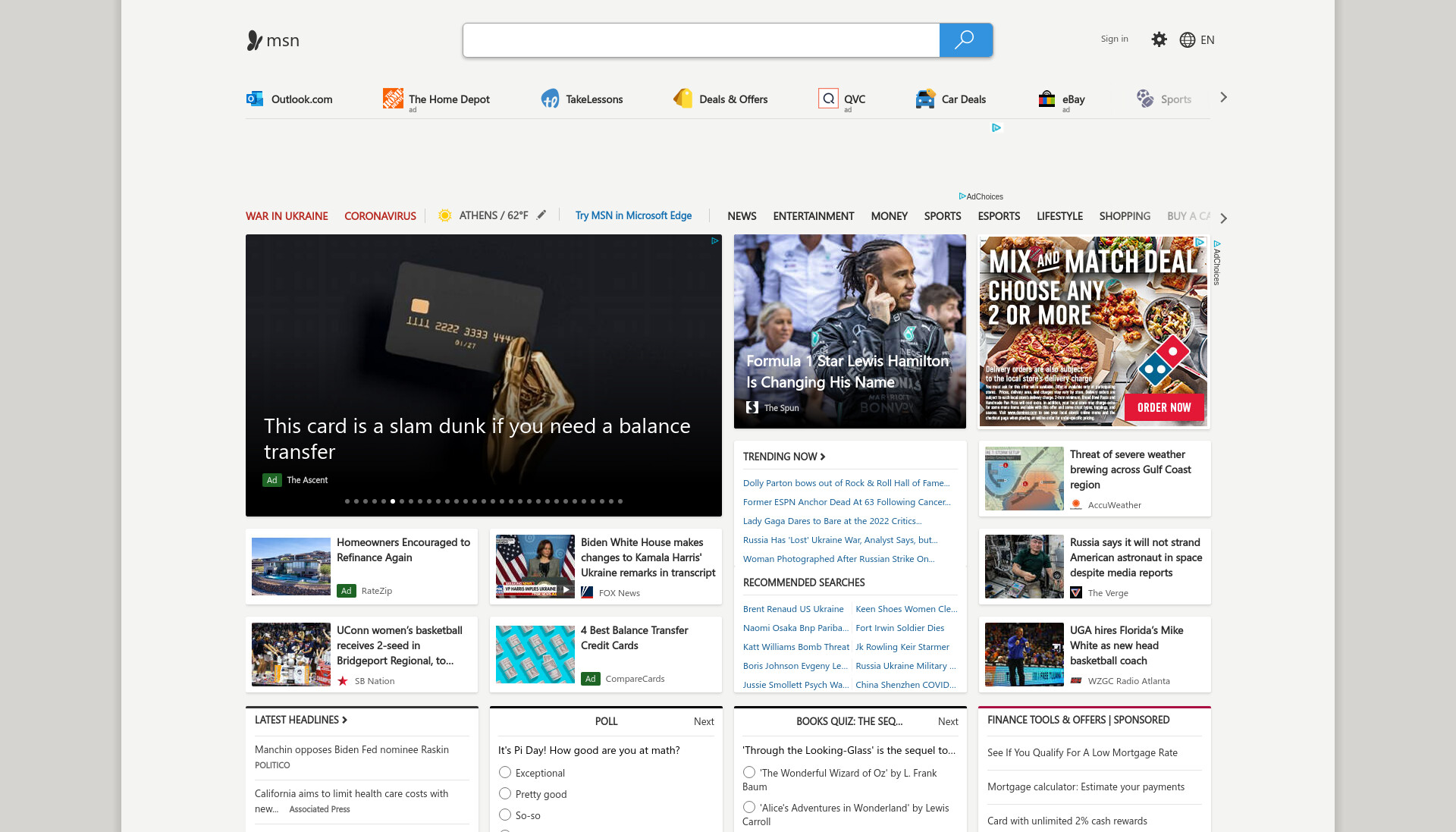
Task: Go to next poll question
Action: (704, 721)
